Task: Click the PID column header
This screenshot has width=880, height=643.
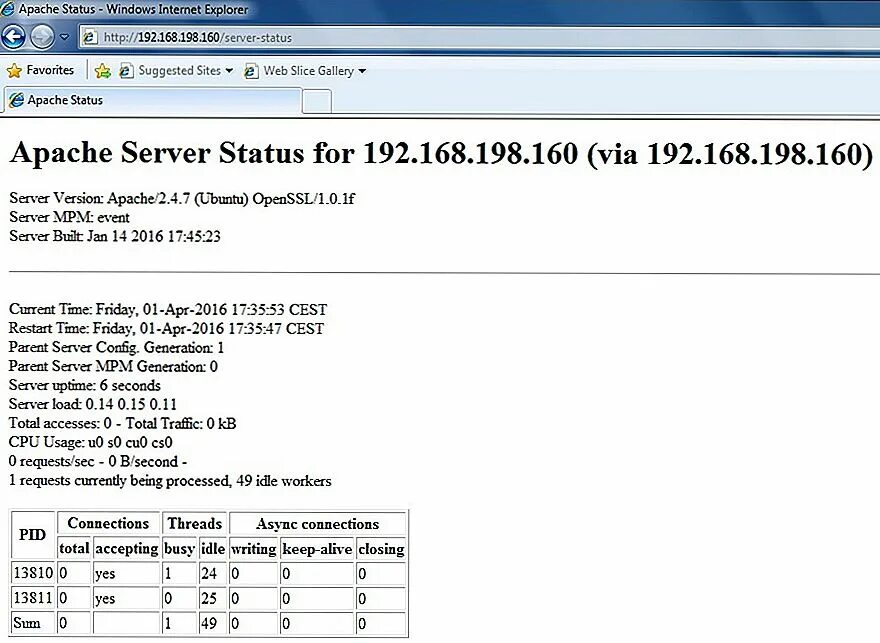Action: pyautogui.click(x=33, y=535)
